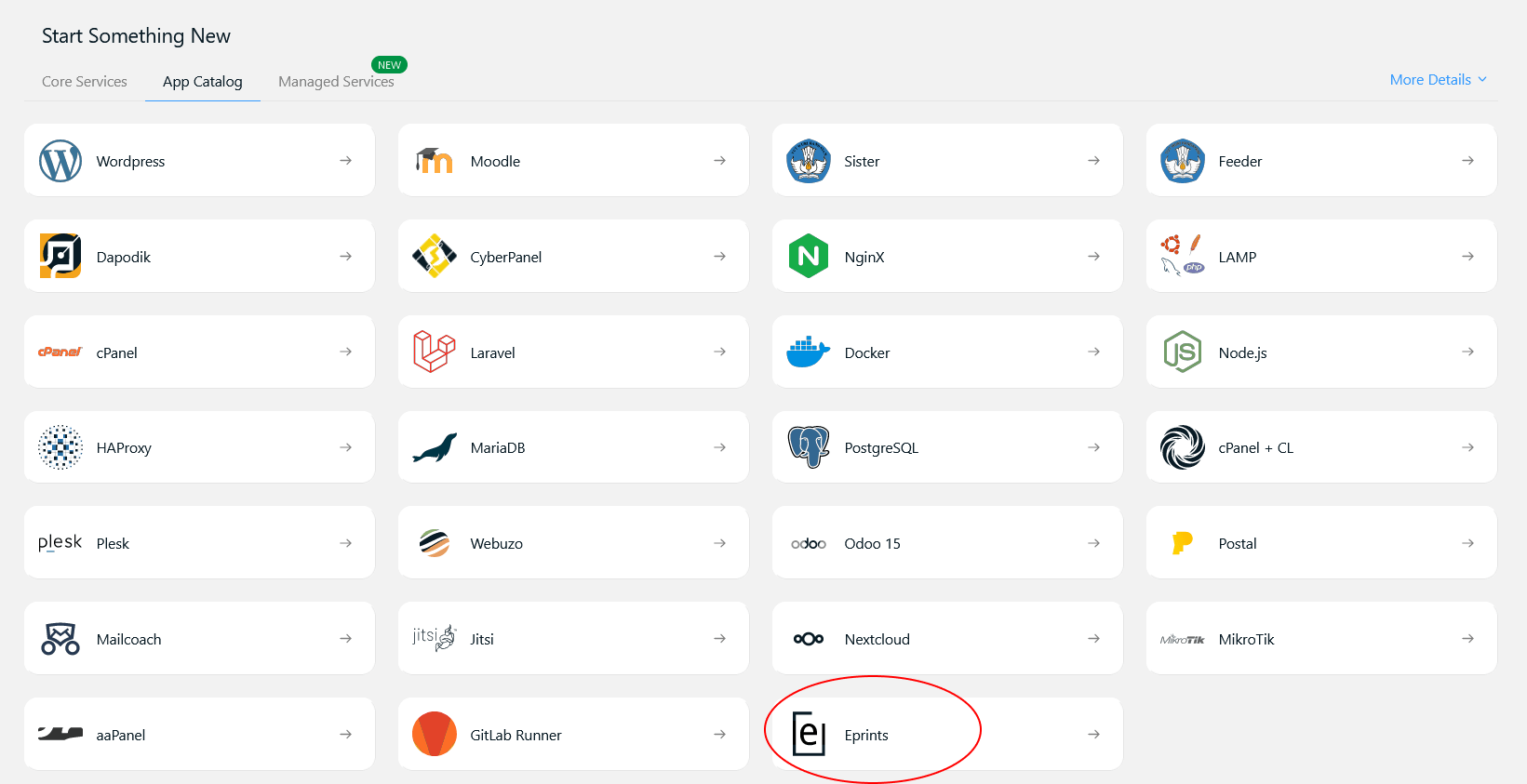The image size is (1527, 784).
Task: Click the PostgreSQL elephant icon
Action: pyautogui.click(x=808, y=447)
